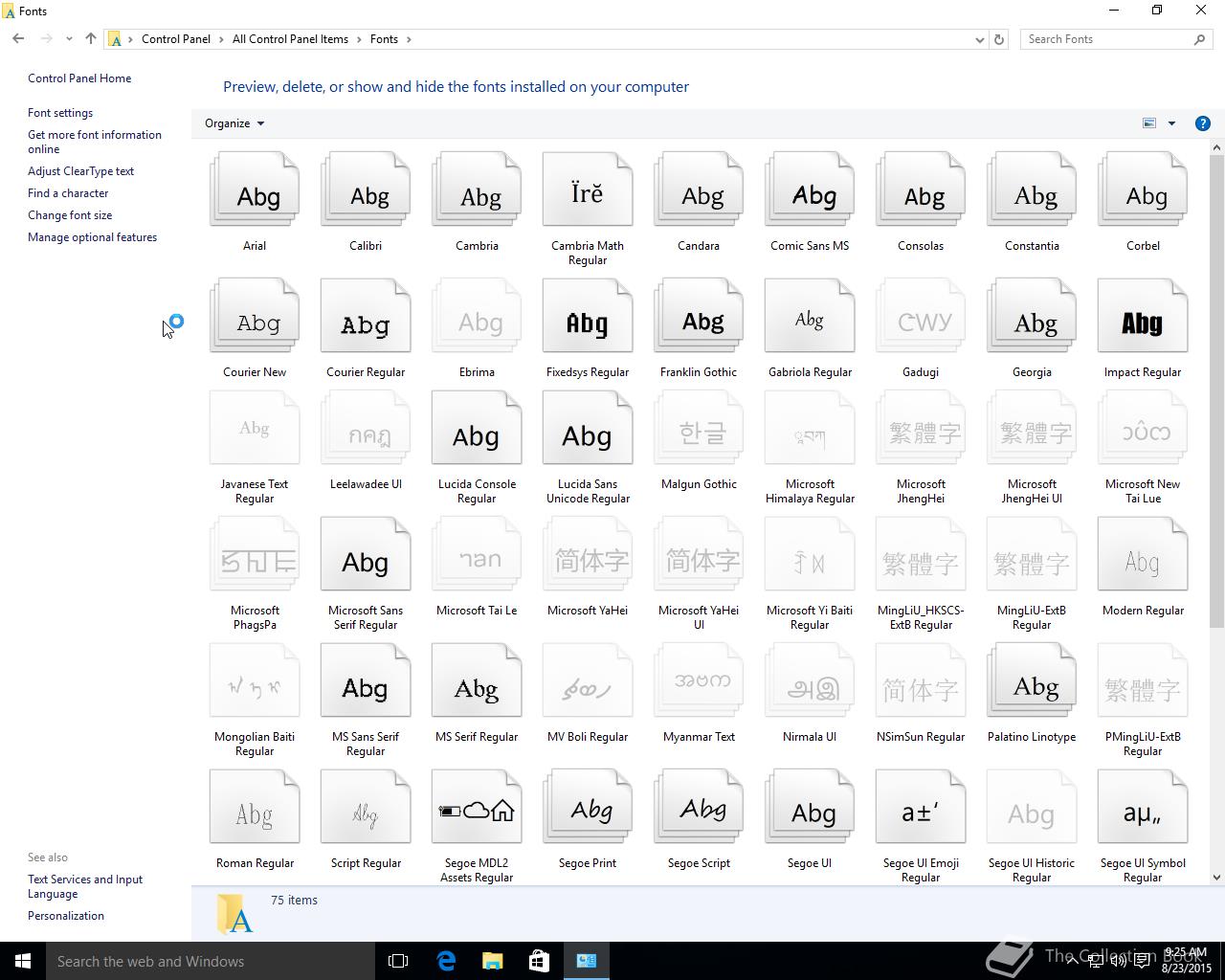Select the Segoe MDL2 Assets font
Viewport: 1225px width, 980px height.
(477, 807)
